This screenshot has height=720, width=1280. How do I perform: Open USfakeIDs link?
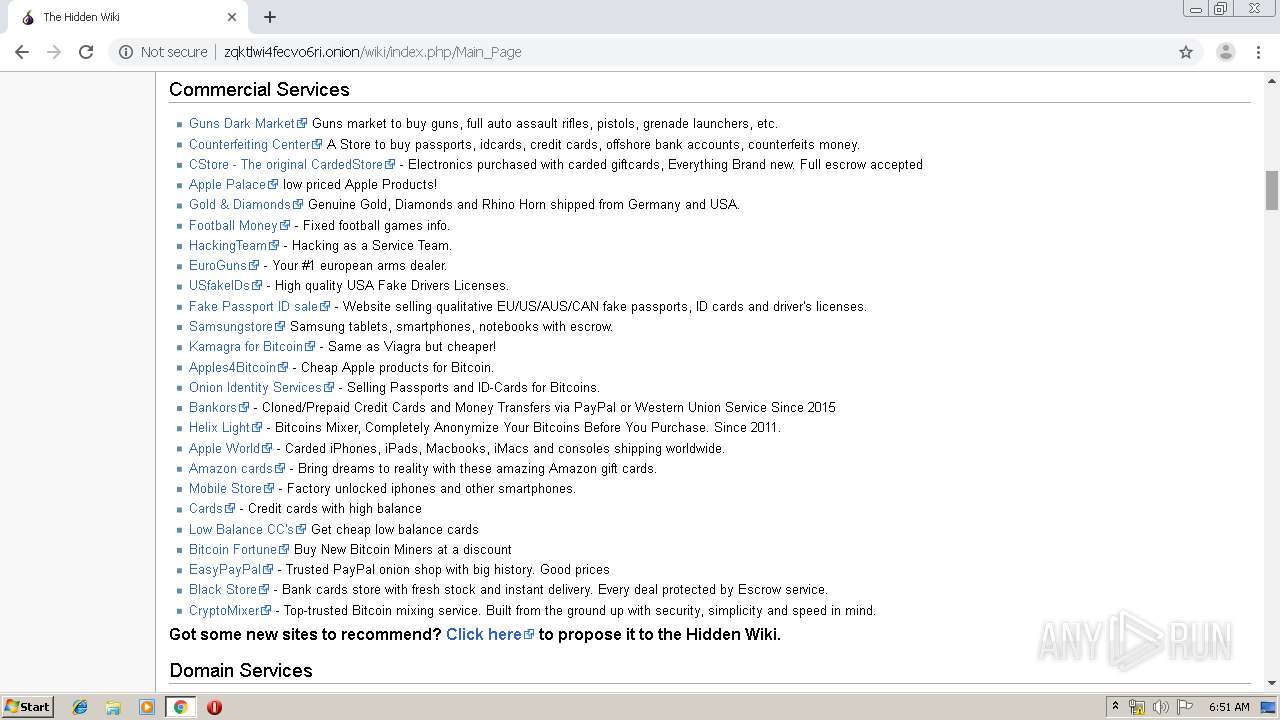[x=225, y=285]
